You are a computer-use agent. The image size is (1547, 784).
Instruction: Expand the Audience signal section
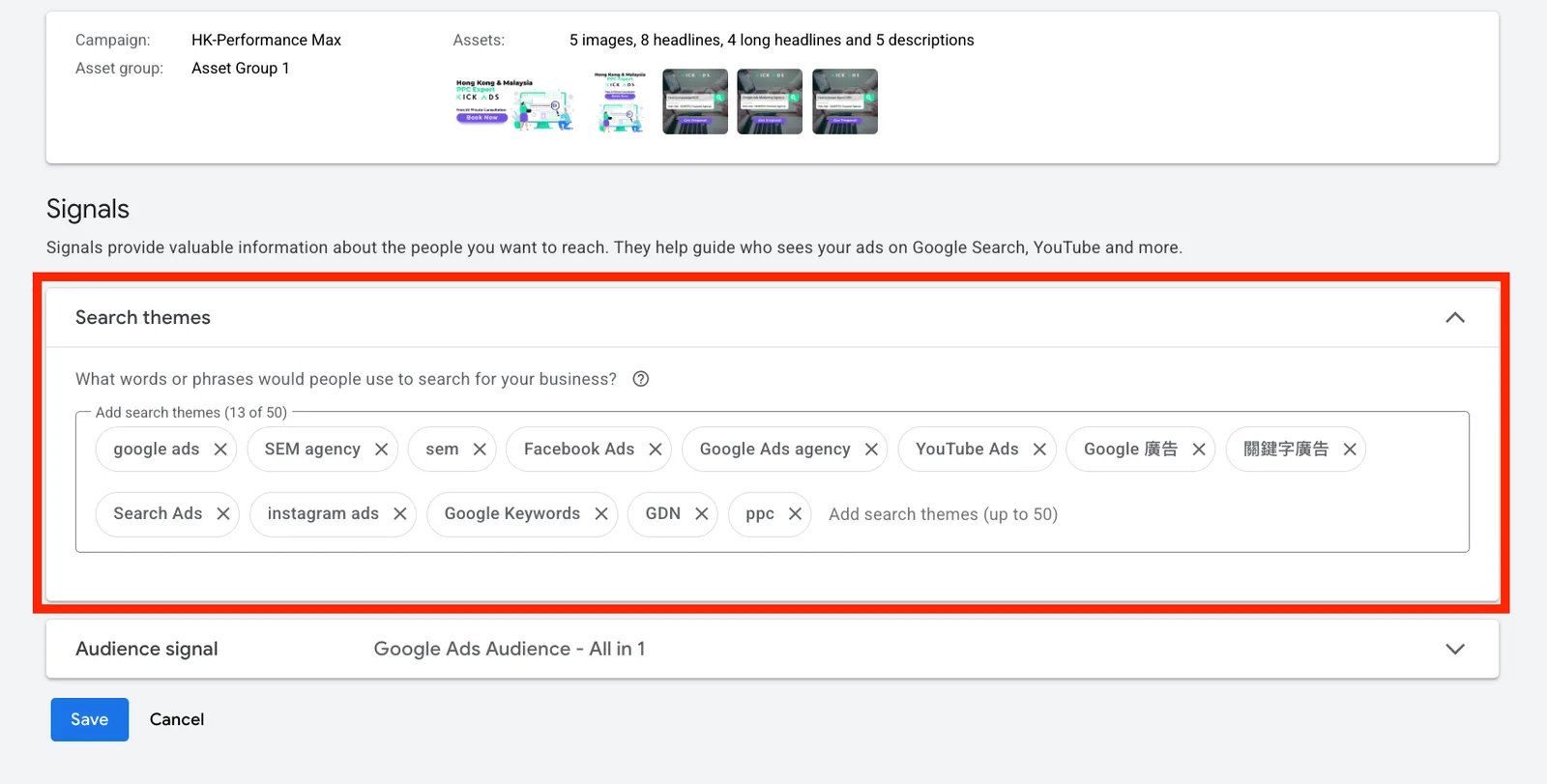pyautogui.click(x=1455, y=649)
